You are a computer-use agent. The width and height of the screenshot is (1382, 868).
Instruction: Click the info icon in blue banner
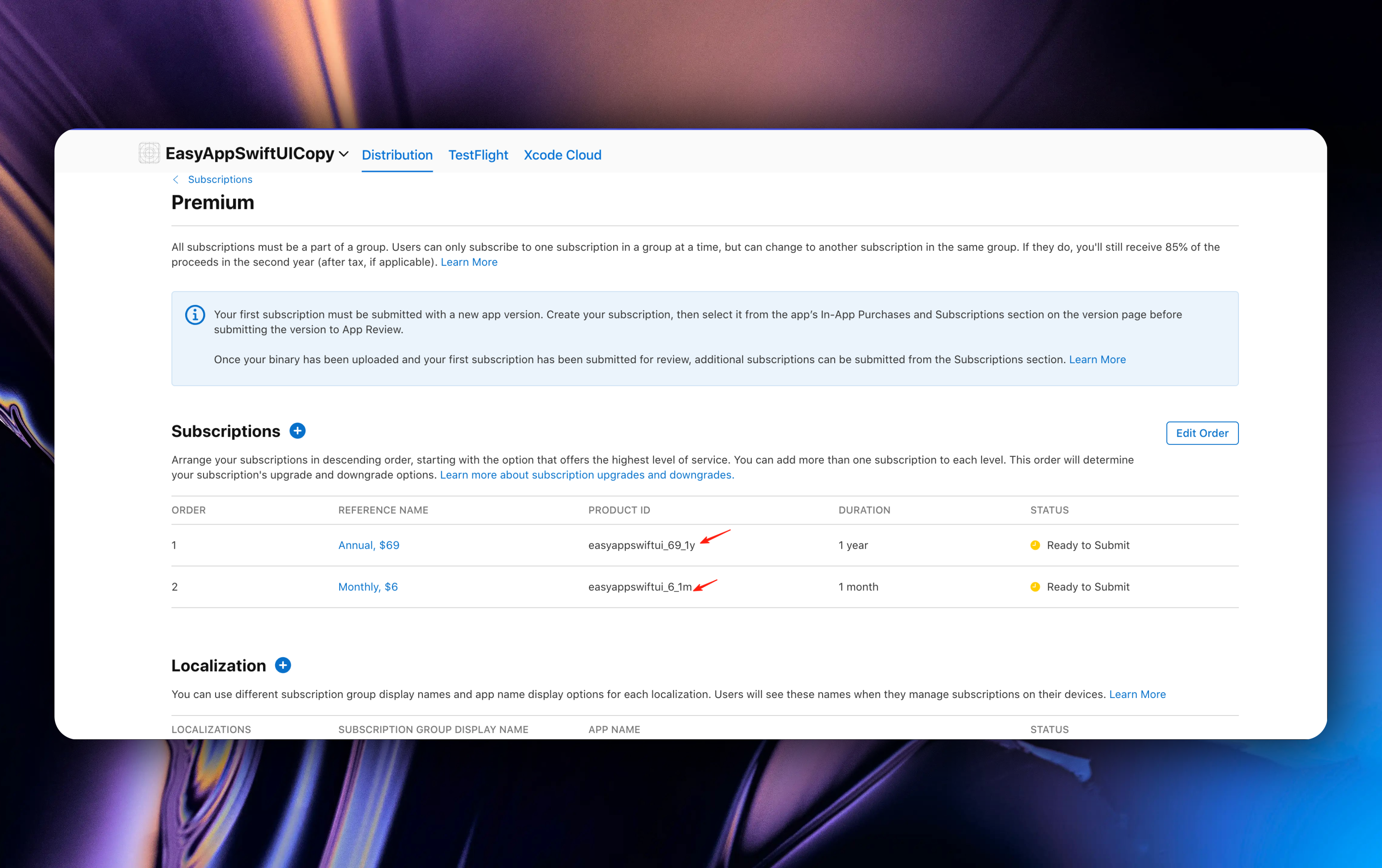195,315
